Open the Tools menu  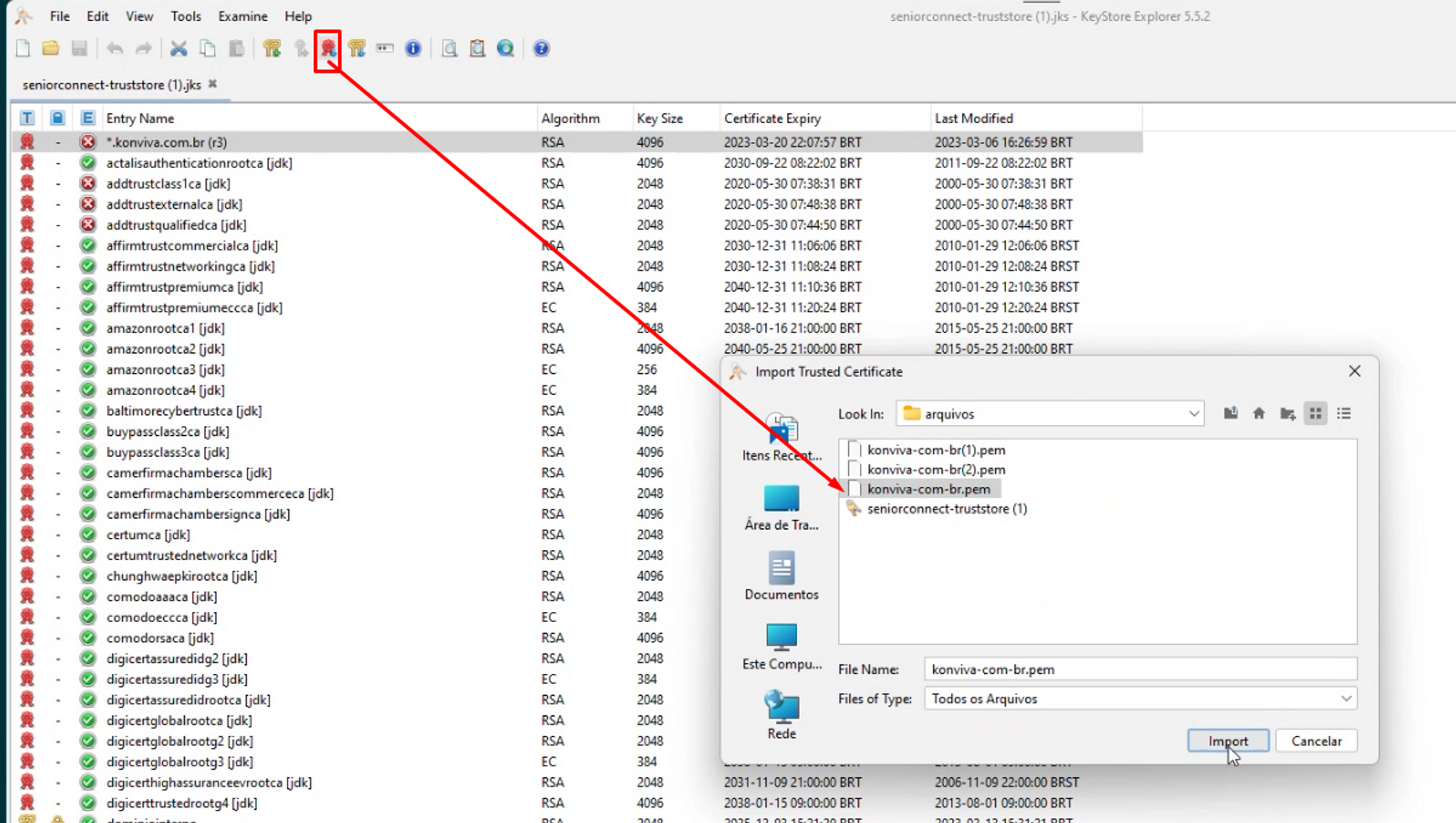(x=186, y=16)
